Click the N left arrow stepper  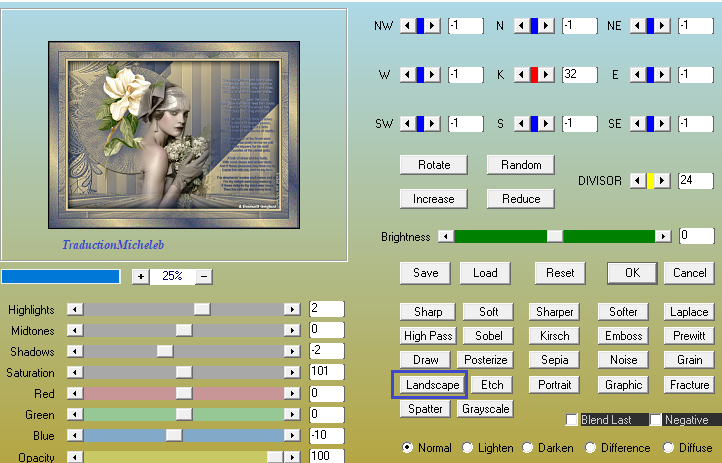[x=521, y=25]
